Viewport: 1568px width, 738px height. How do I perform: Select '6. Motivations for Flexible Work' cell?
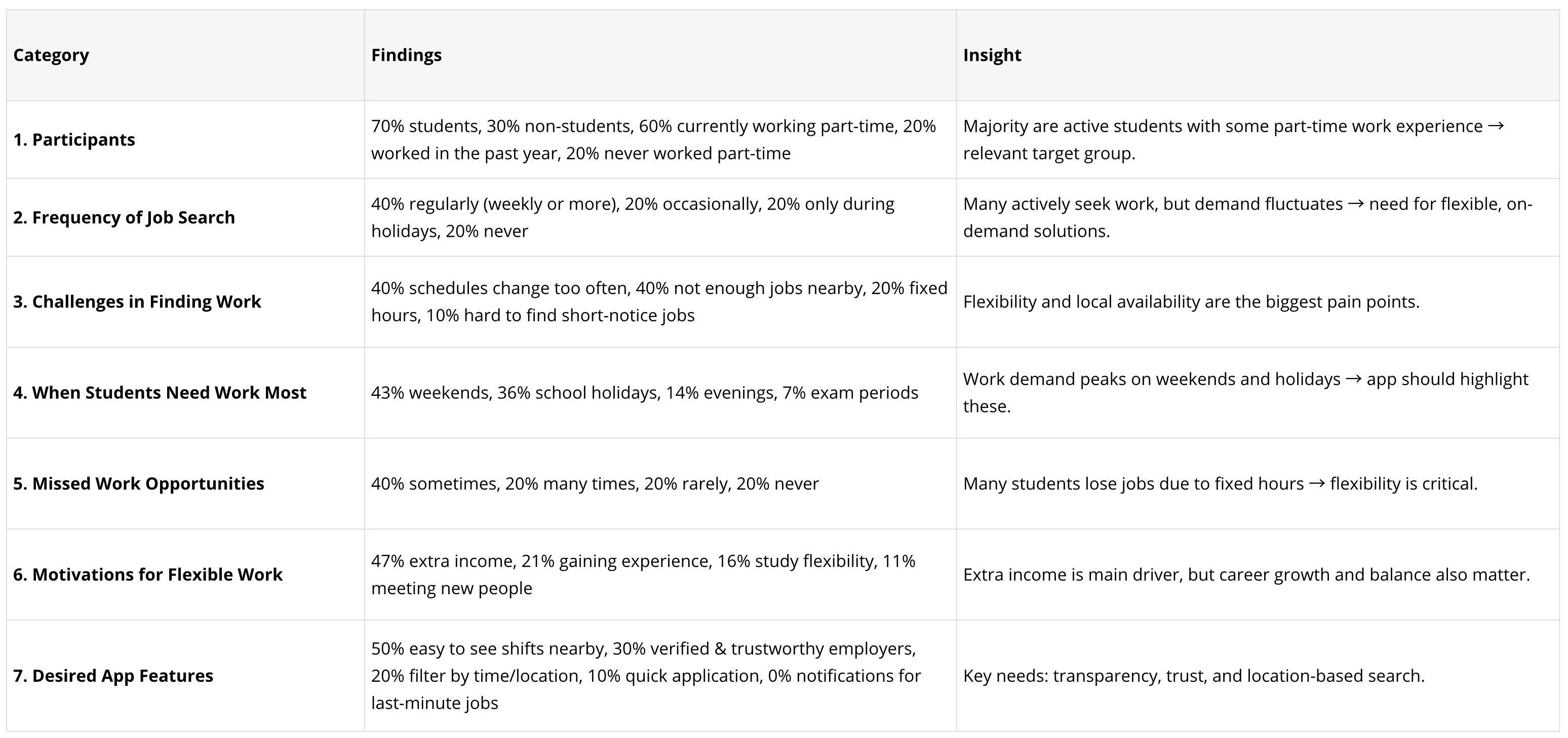(148, 575)
